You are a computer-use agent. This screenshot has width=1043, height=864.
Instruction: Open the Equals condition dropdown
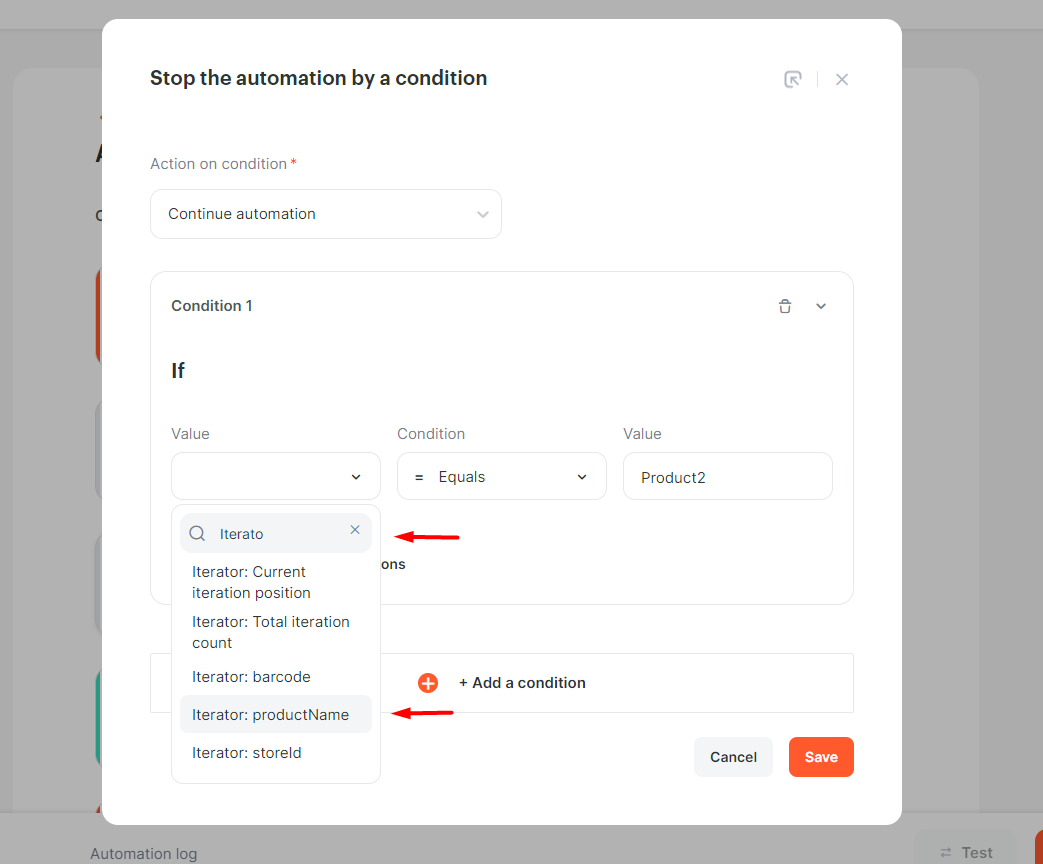[x=502, y=476]
